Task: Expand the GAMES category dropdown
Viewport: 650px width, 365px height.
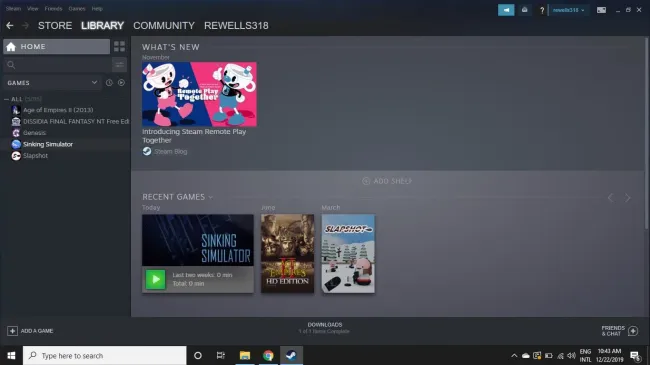Action: tap(52, 83)
